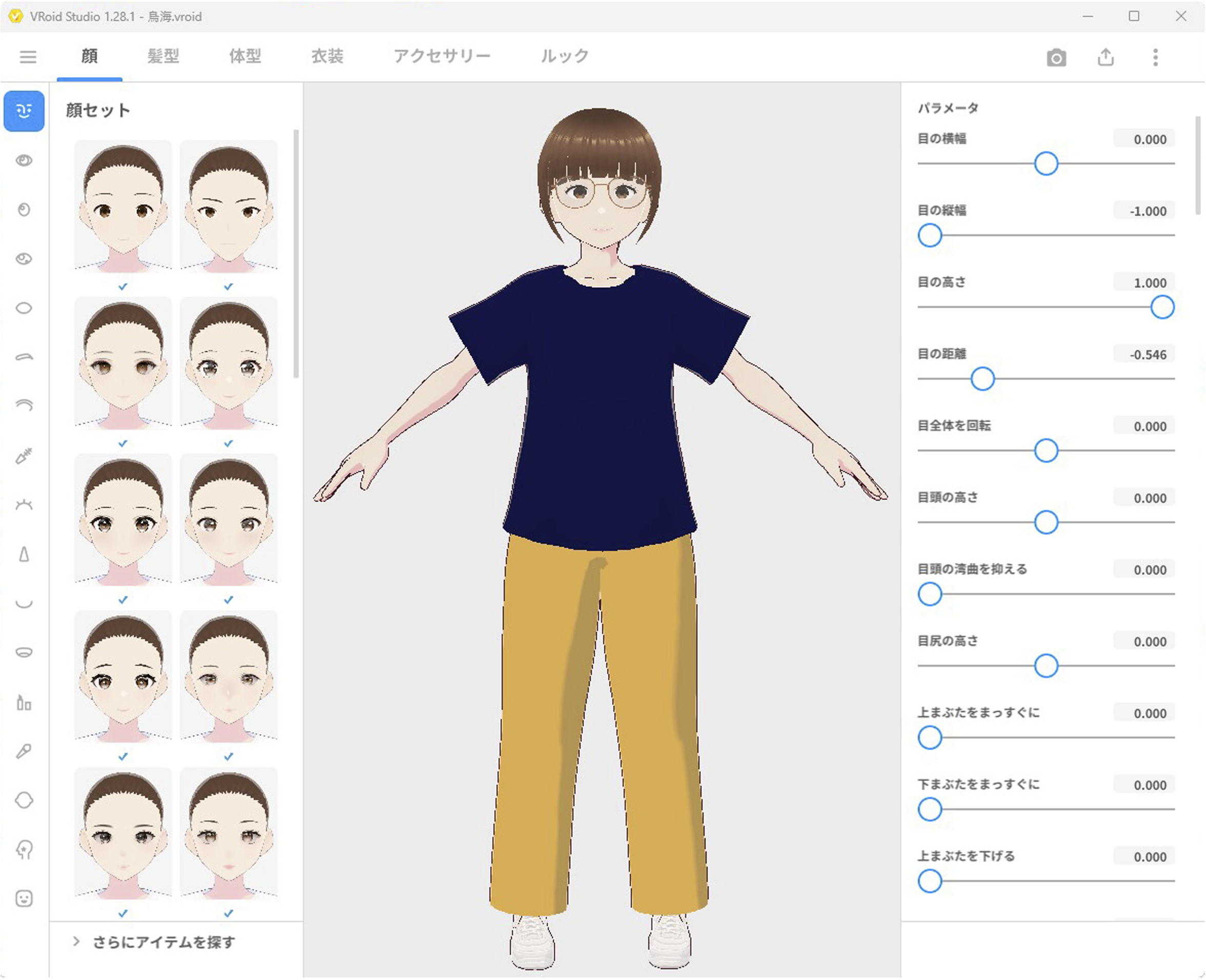The image size is (1206, 980).
Task: Select the expression face icon at sidebar bottom
Action: 24,898
